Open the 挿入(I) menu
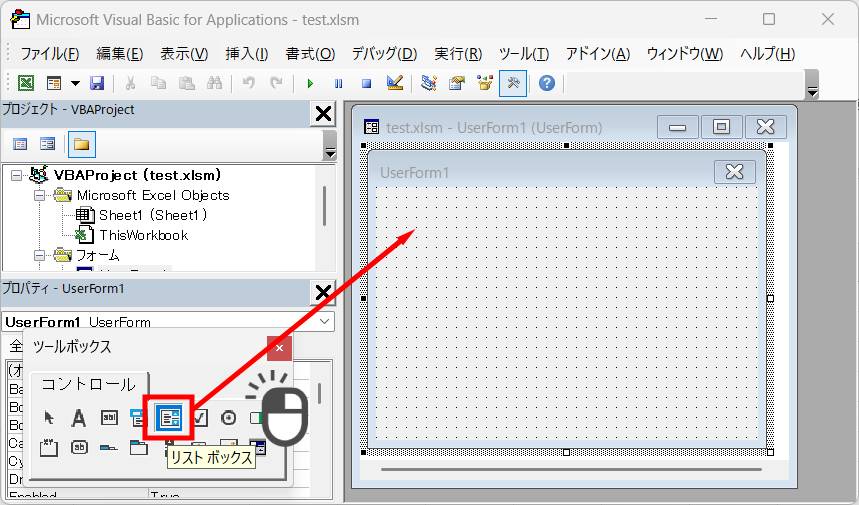 [247, 54]
